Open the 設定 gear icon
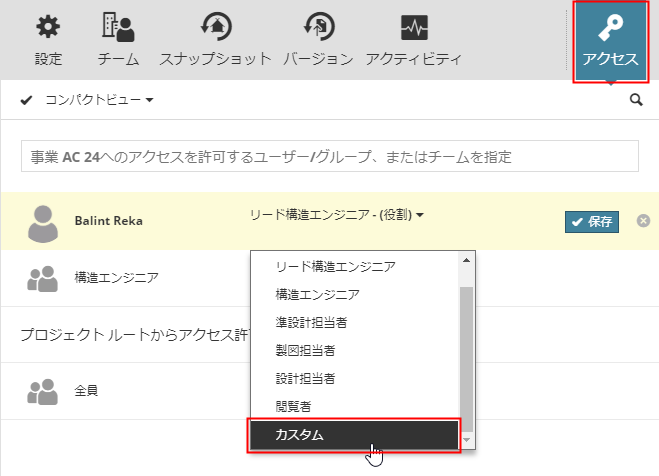 (48, 28)
